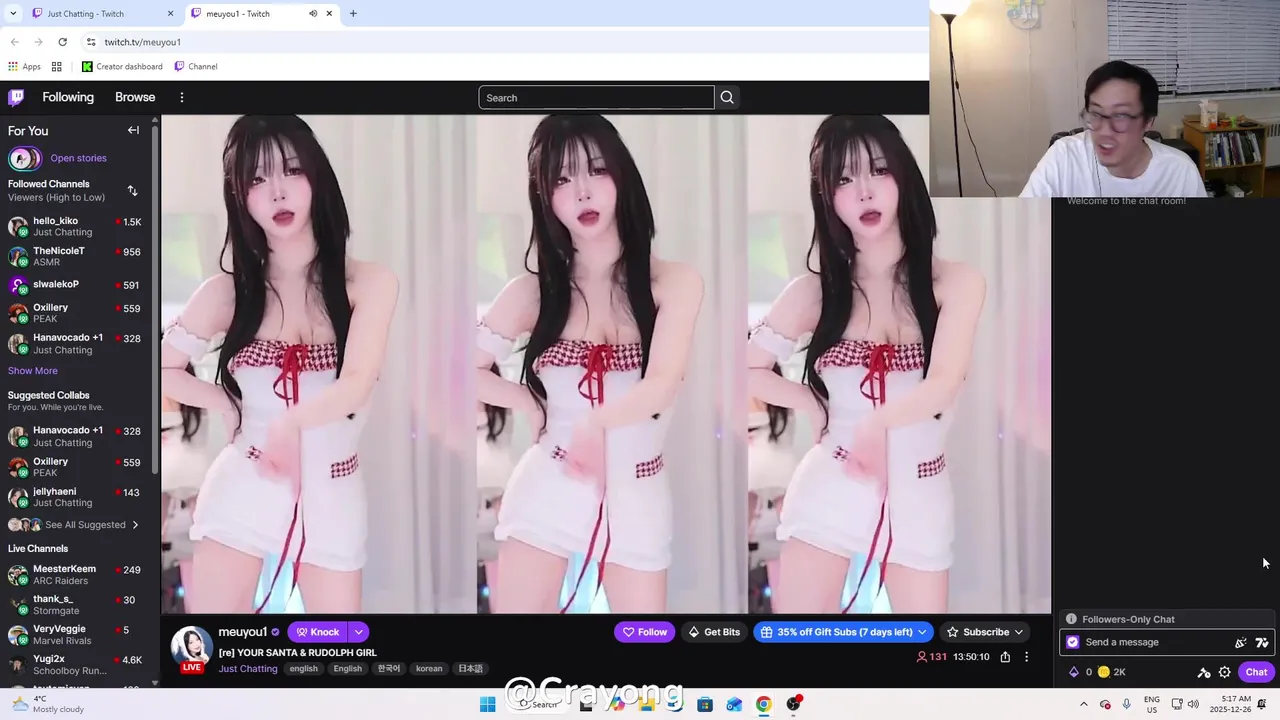The height and width of the screenshot is (720, 1280).
Task: Select the meuyou1 - Twitch tab
Action: point(262,13)
